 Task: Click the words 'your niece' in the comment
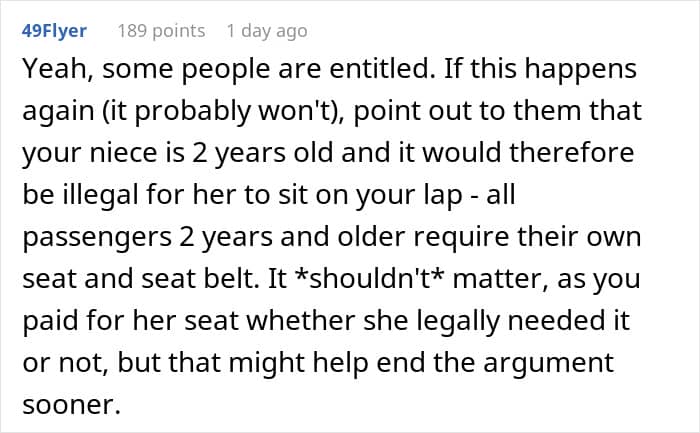(90, 154)
